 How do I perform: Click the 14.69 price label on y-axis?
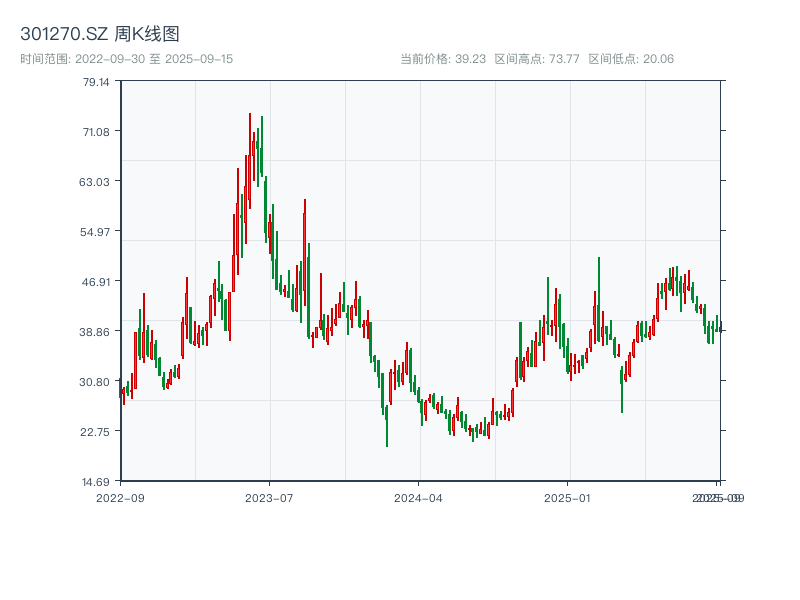tap(95, 481)
